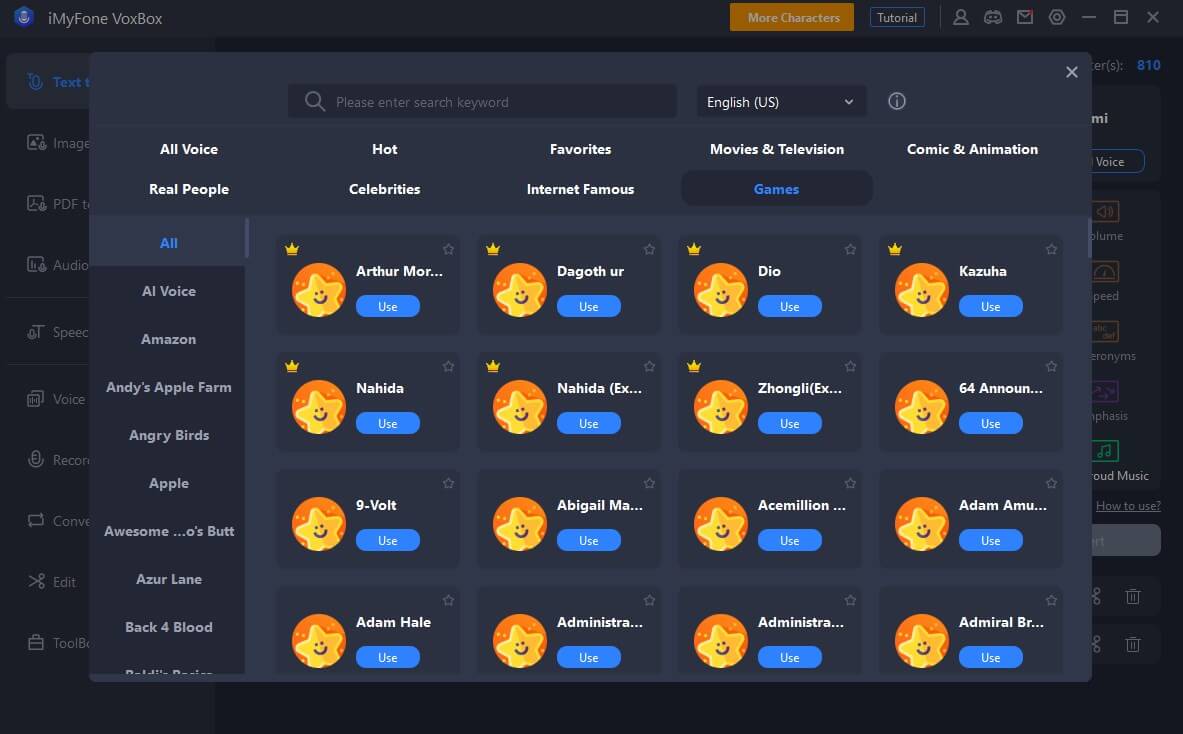Select the All category in sidebar

[x=168, y=243]
